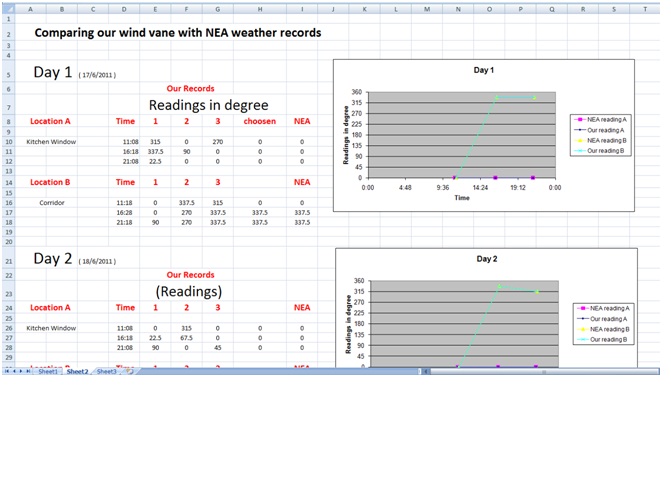Select row 2 header
Screen dimensions: 671x481
pos(9,33)
